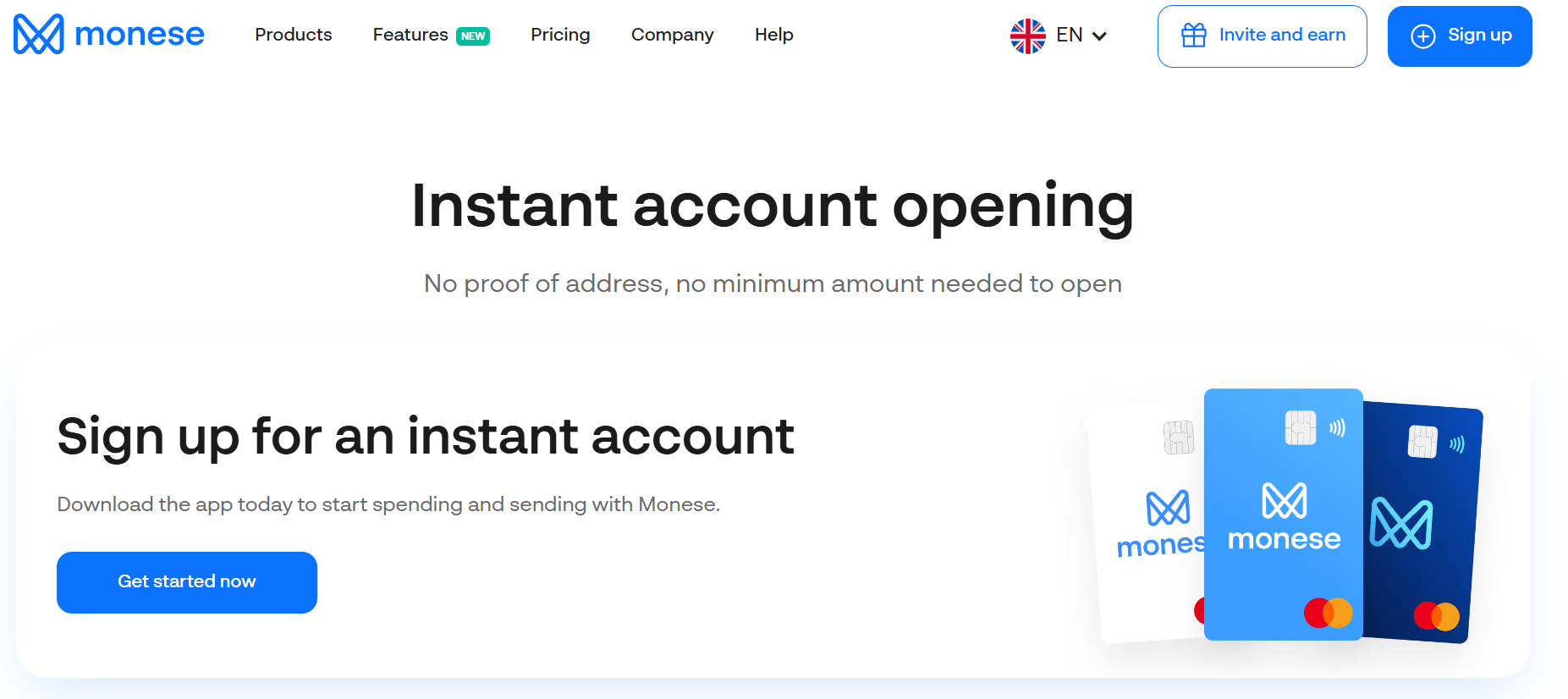Open the Products menu
Image resolution: width=1568 pixels, height=699 pixels.
click(x=293, y=35)
